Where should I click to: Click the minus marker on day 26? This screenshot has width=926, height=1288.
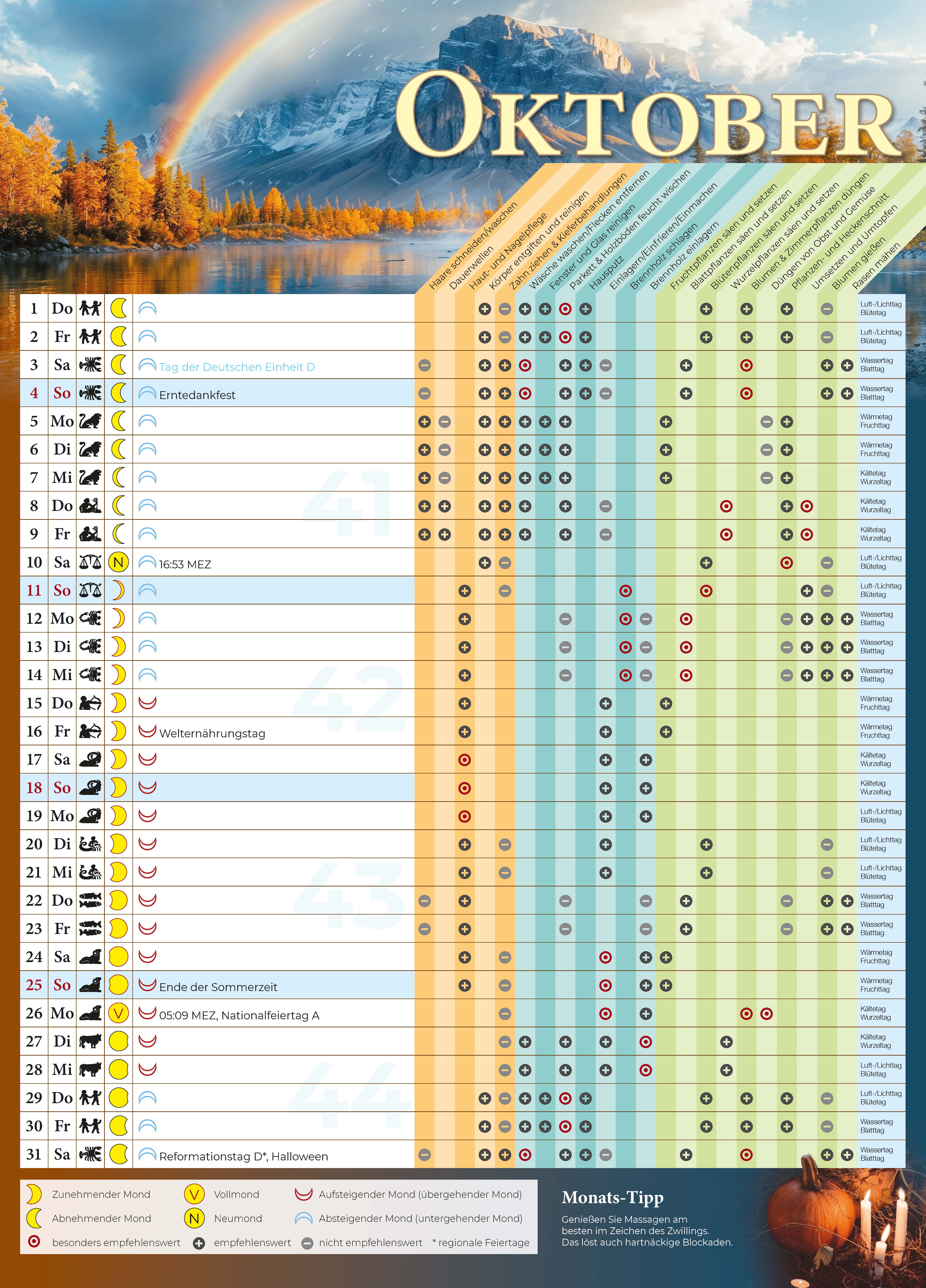505,1014
